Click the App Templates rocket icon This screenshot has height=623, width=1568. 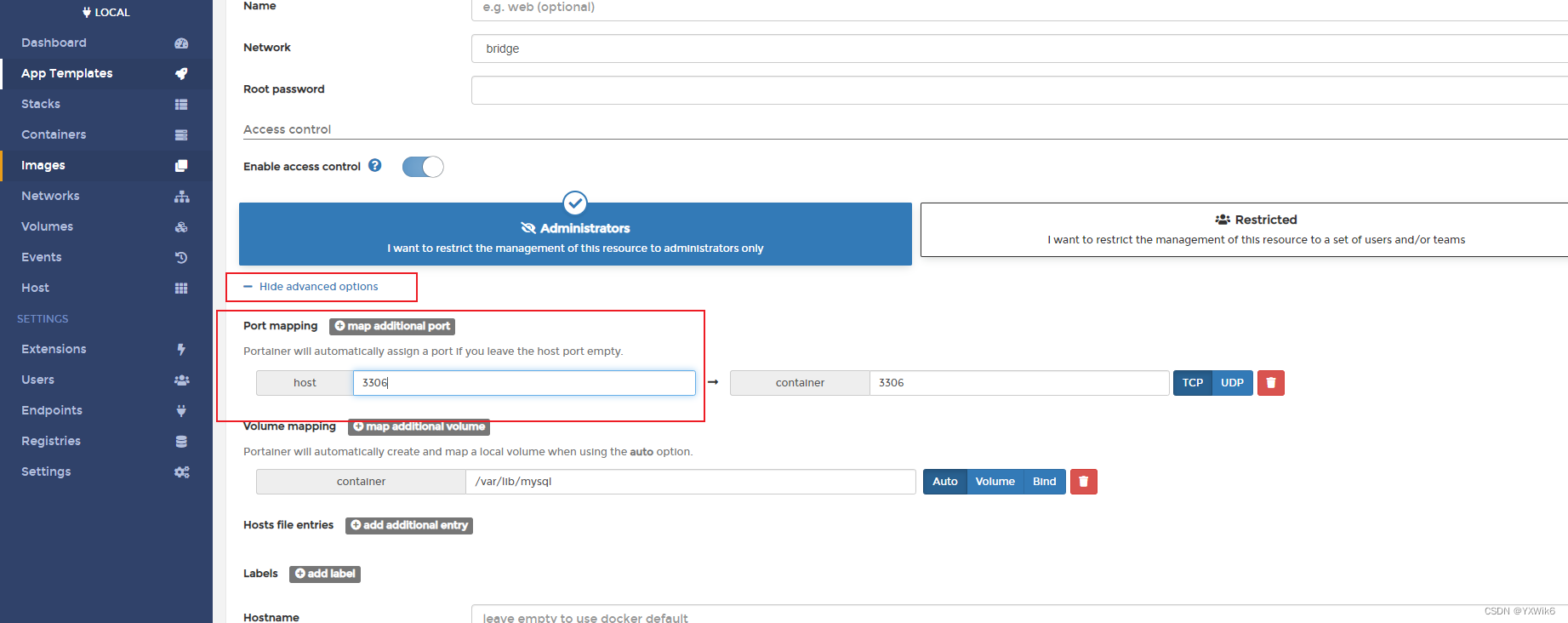coord(181,74)
